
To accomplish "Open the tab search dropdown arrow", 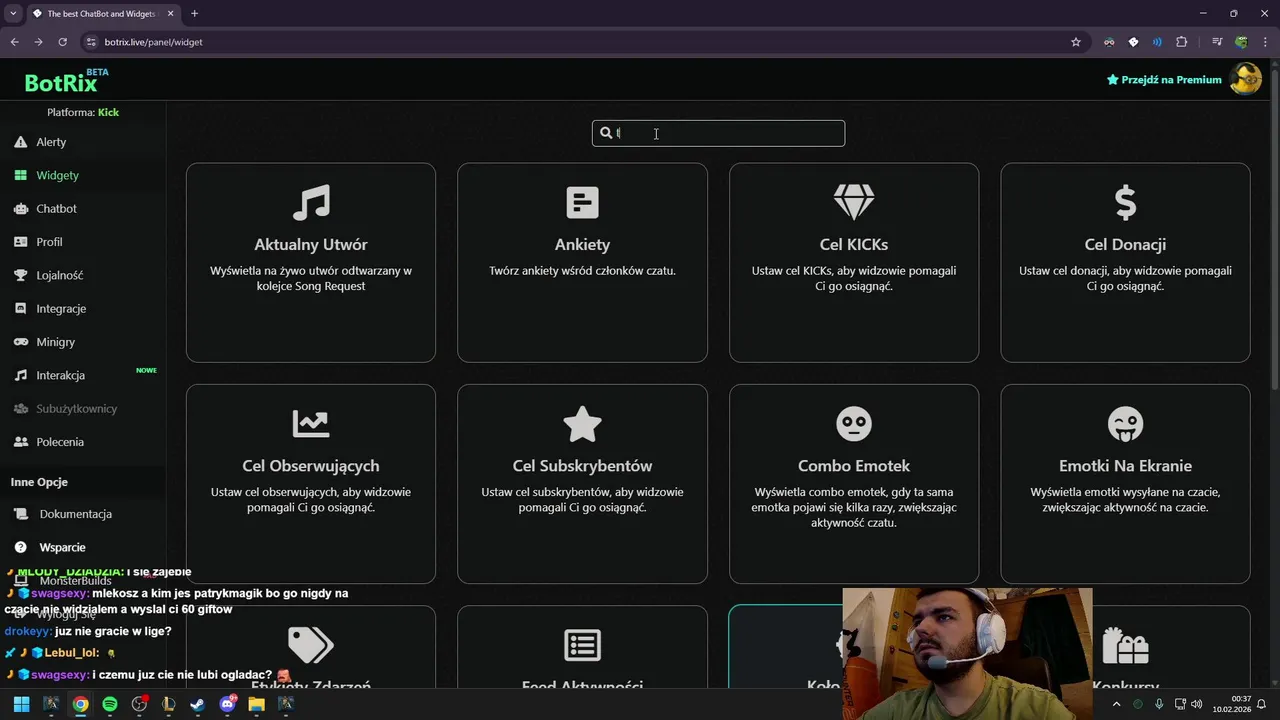I will [x=13, y=13].
